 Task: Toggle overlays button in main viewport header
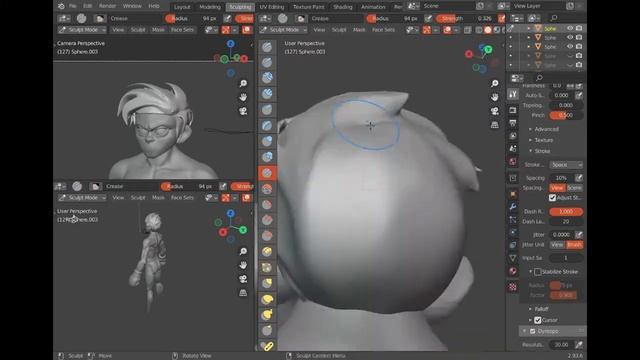(448, 30)
